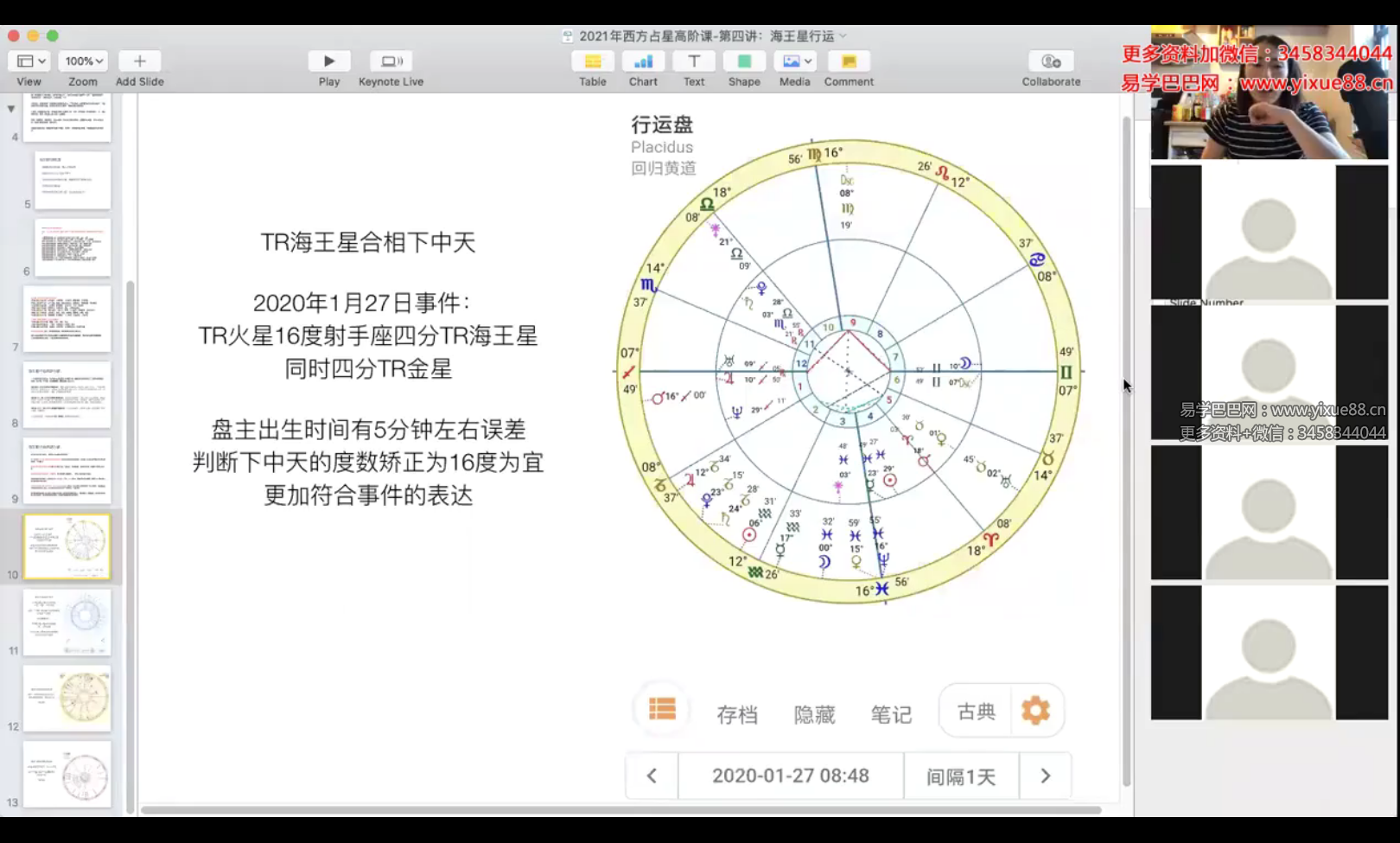The image size is (1400, 843).
Task: Open the Media dropdown in the toolbar
Action: (795, 61)
